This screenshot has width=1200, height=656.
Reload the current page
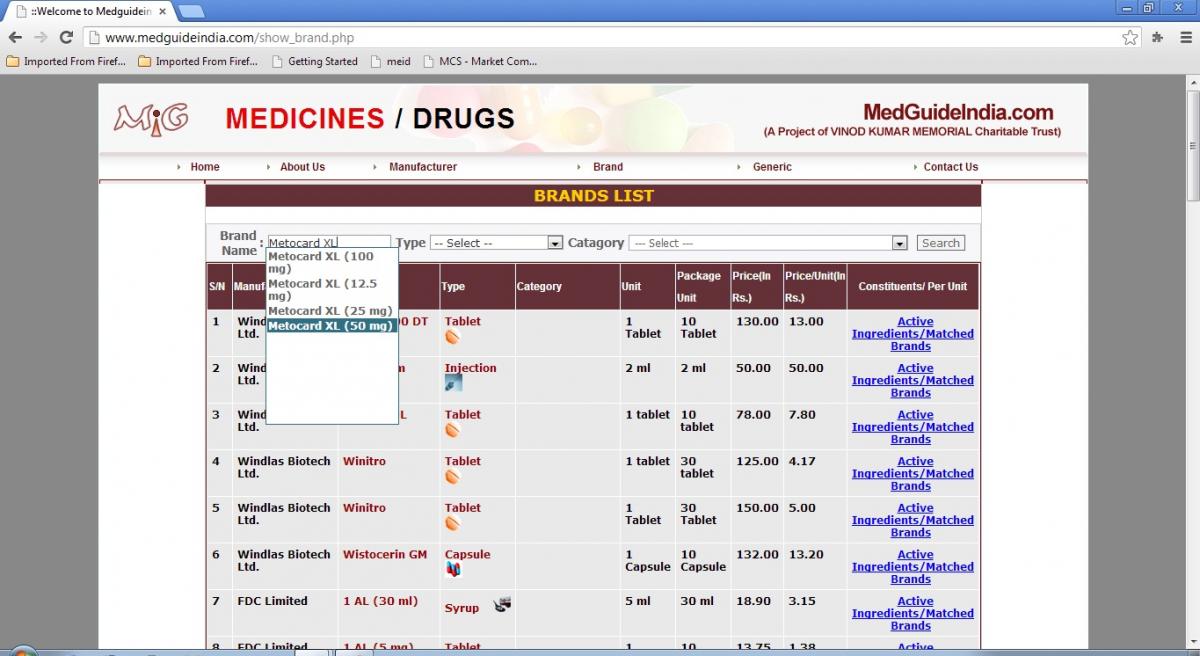[x=66, y=38]
